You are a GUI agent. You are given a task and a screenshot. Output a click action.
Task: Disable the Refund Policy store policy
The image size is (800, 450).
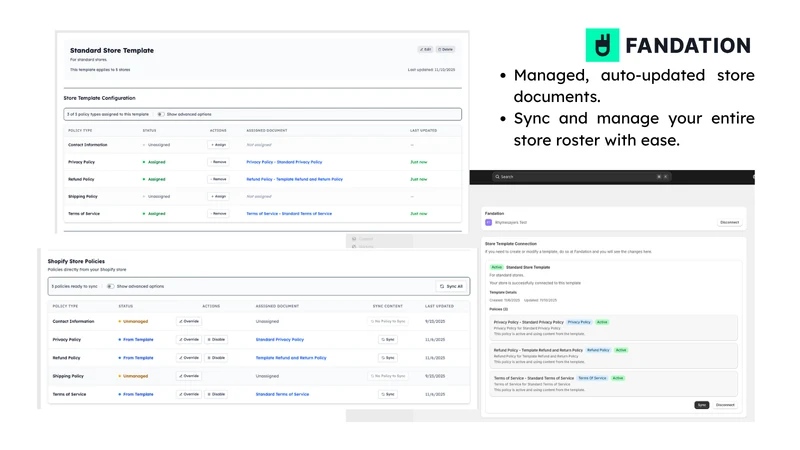(216, 358)
